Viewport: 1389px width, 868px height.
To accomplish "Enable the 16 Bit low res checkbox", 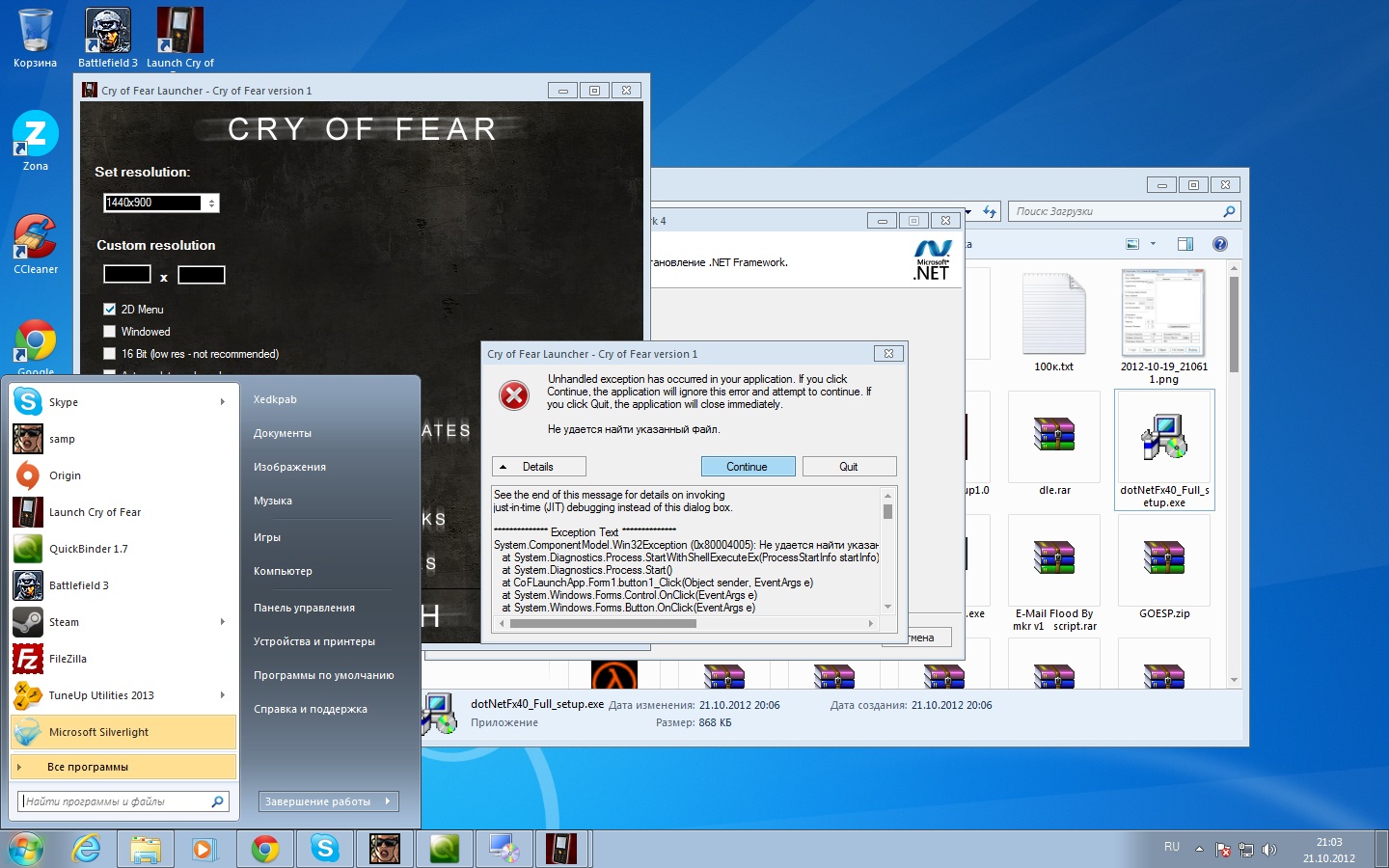I will pyautogui.click(x=109, y=354).
